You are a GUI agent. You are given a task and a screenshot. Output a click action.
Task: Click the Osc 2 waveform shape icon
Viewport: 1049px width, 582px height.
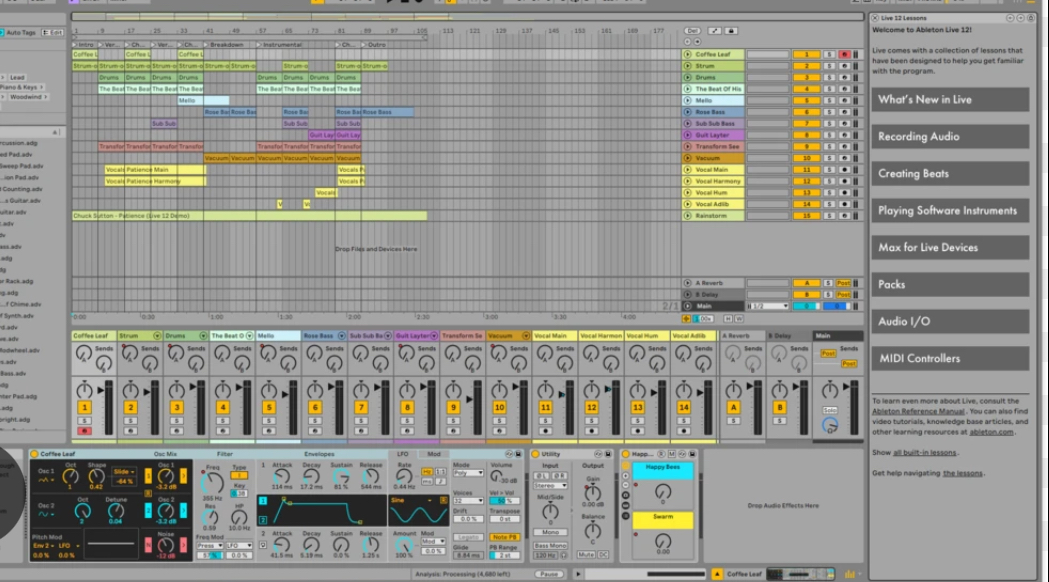45,514
